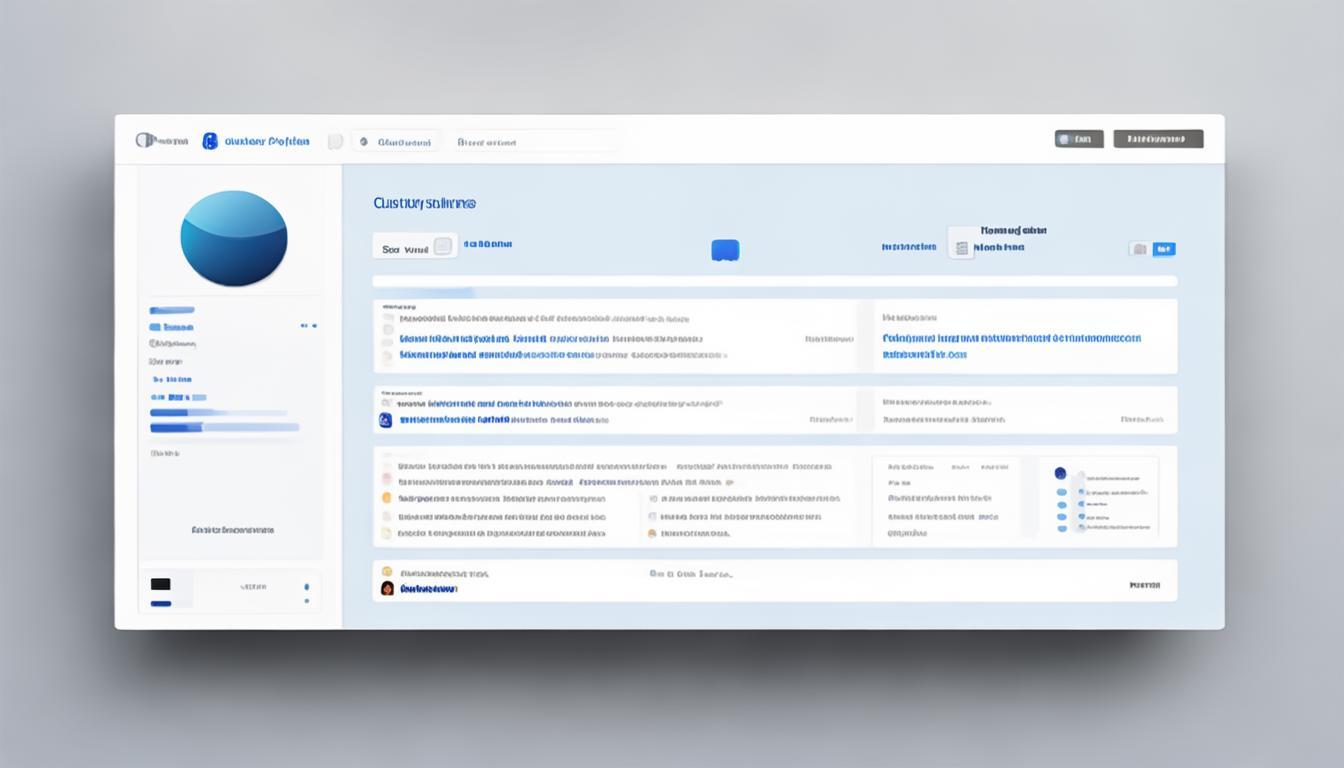This screenshot has width=1344, height=768.
Task: Expand the vertical dots in sidebar footer
Action: (306, 593)
